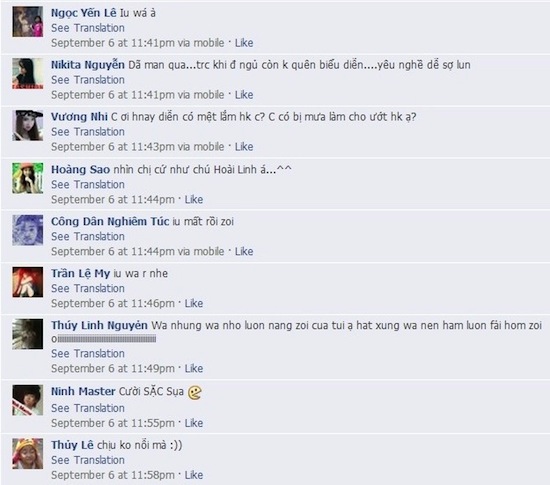Open Thúy Linh Nguyên's avatar thumbnail
550x485 pixels.
pos(28,334)
